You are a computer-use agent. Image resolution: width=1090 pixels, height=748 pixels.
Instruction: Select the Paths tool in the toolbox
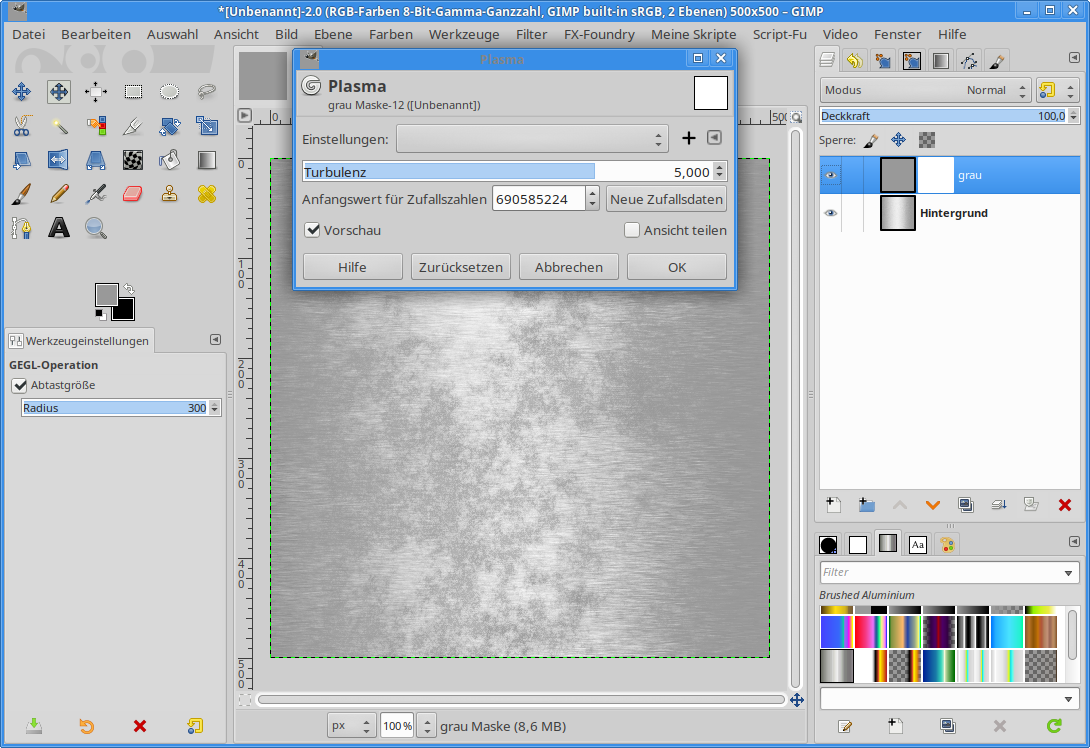tap(22, 228)
